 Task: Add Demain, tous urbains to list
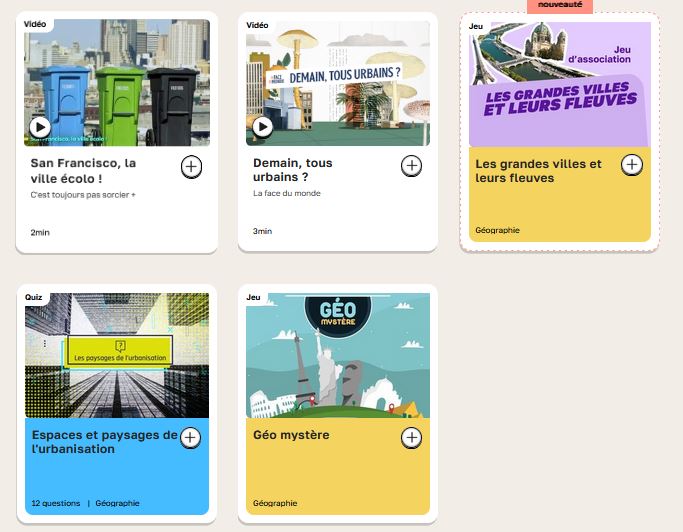411,166
